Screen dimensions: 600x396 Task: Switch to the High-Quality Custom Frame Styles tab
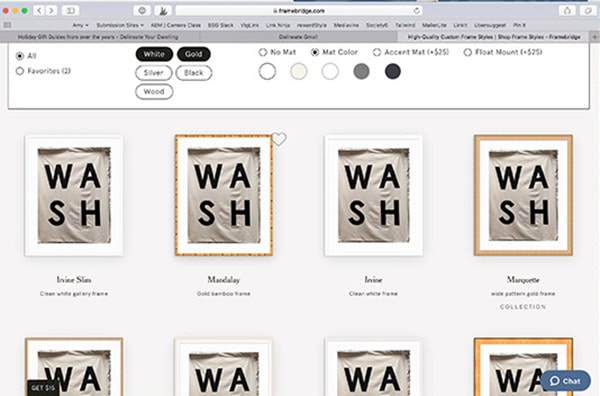pyautogui.click(x=494, y=37)
